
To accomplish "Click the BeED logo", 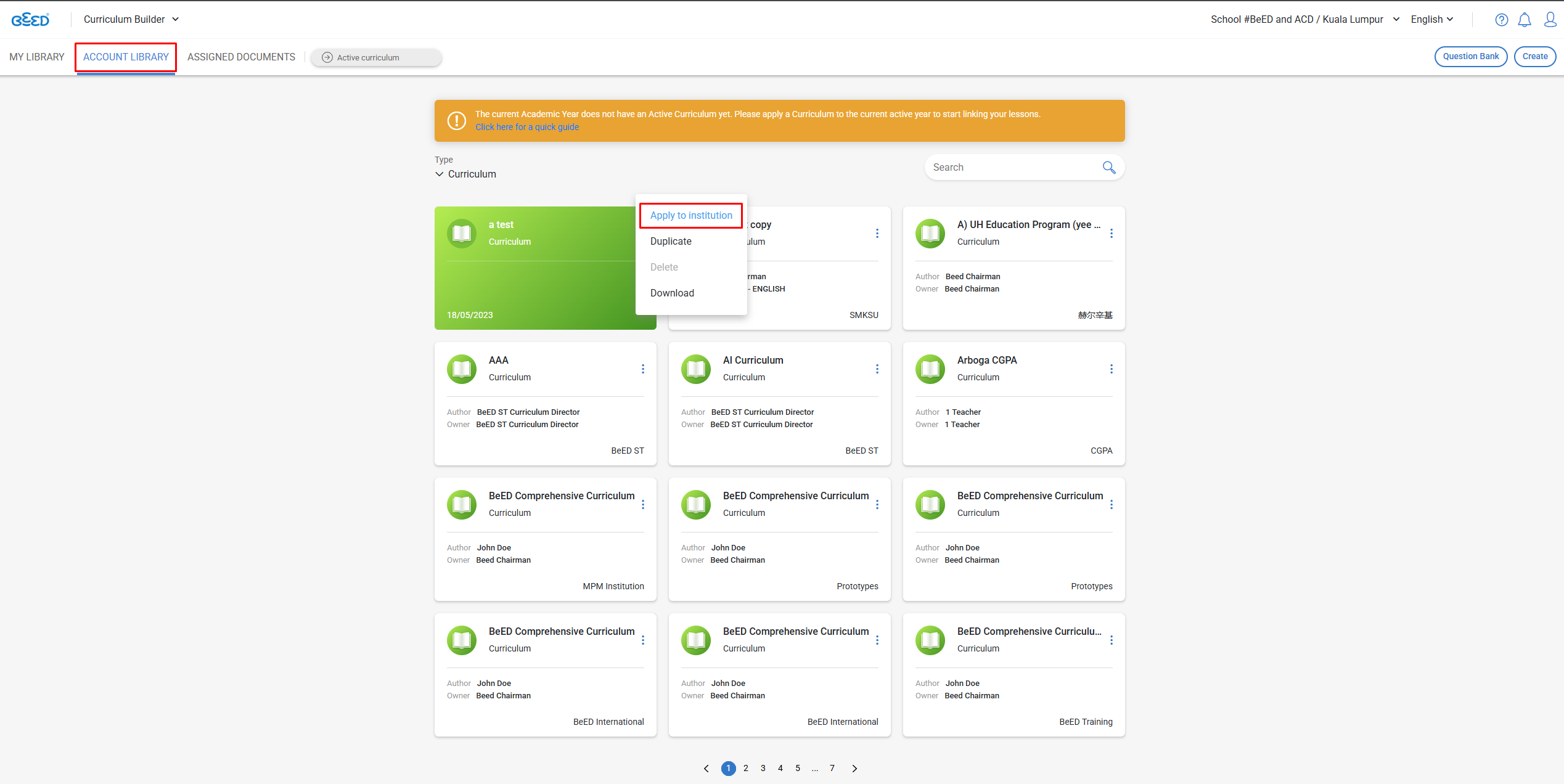I will point(30,20).
